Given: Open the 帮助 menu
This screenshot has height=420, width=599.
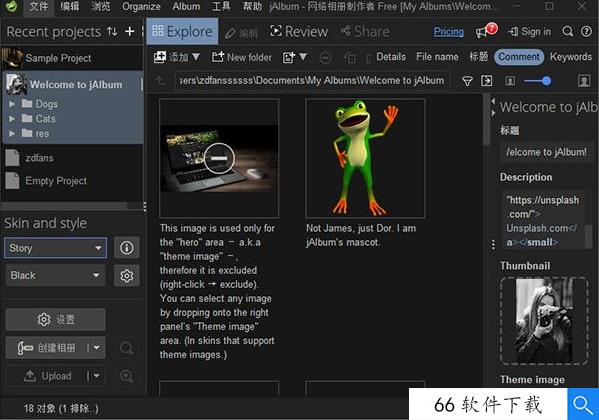Looking at the screenshot, I should point(253,6).
